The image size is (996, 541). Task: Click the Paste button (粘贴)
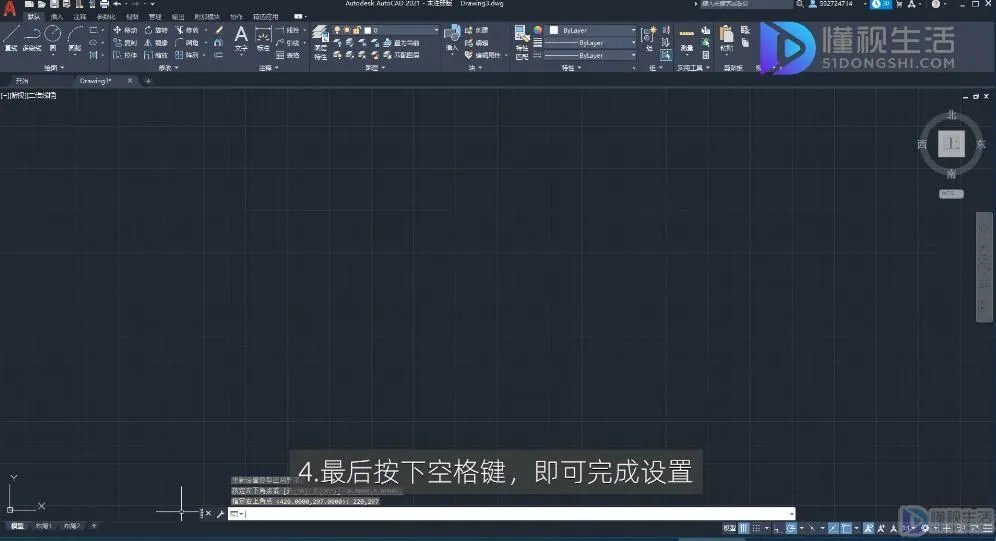click(727, 38)
